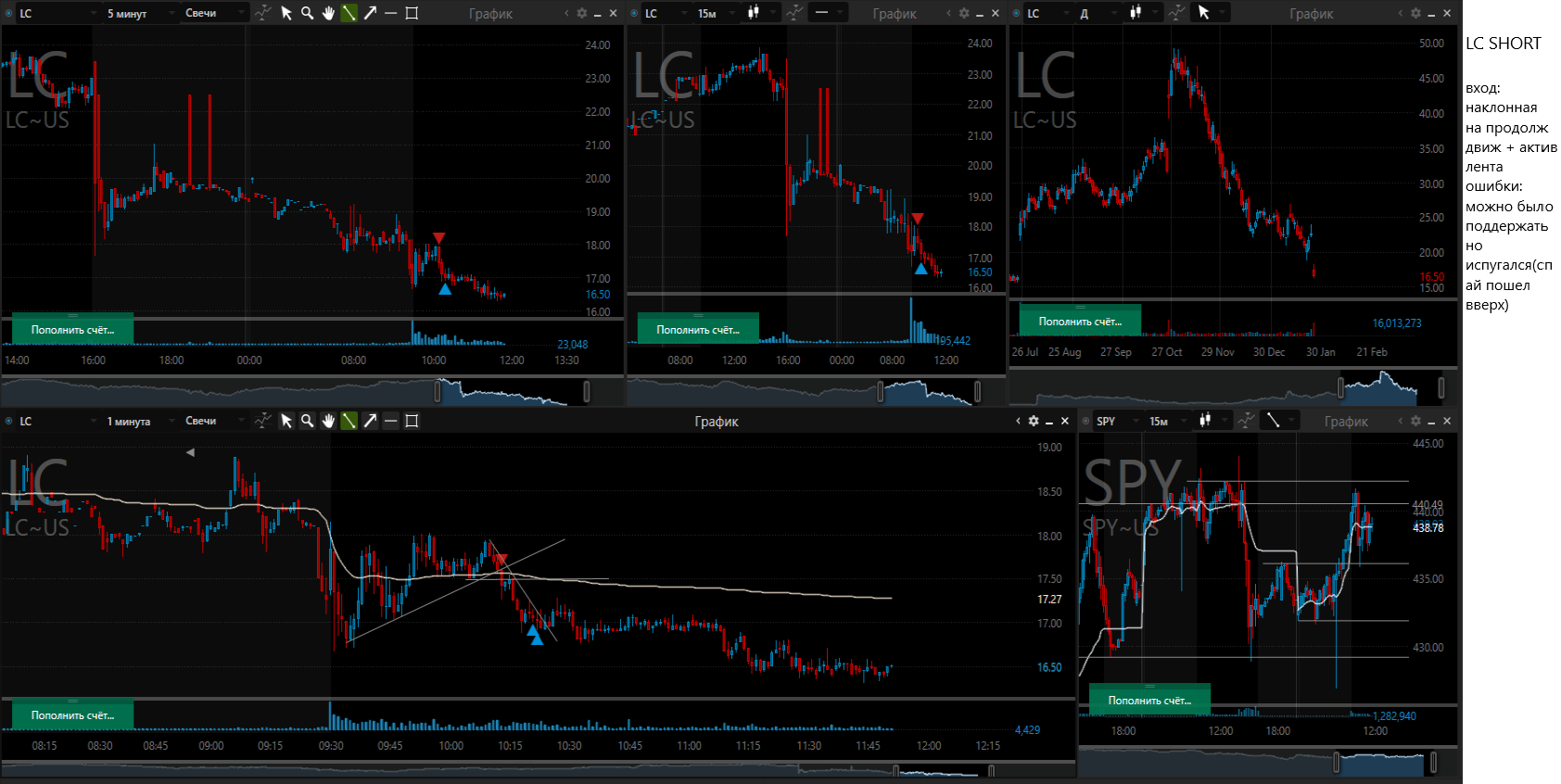Viewport: 1561px width, 784px height.
Task: Open settings gear of the LC 5-minute chart
Action: click(582, 13)
